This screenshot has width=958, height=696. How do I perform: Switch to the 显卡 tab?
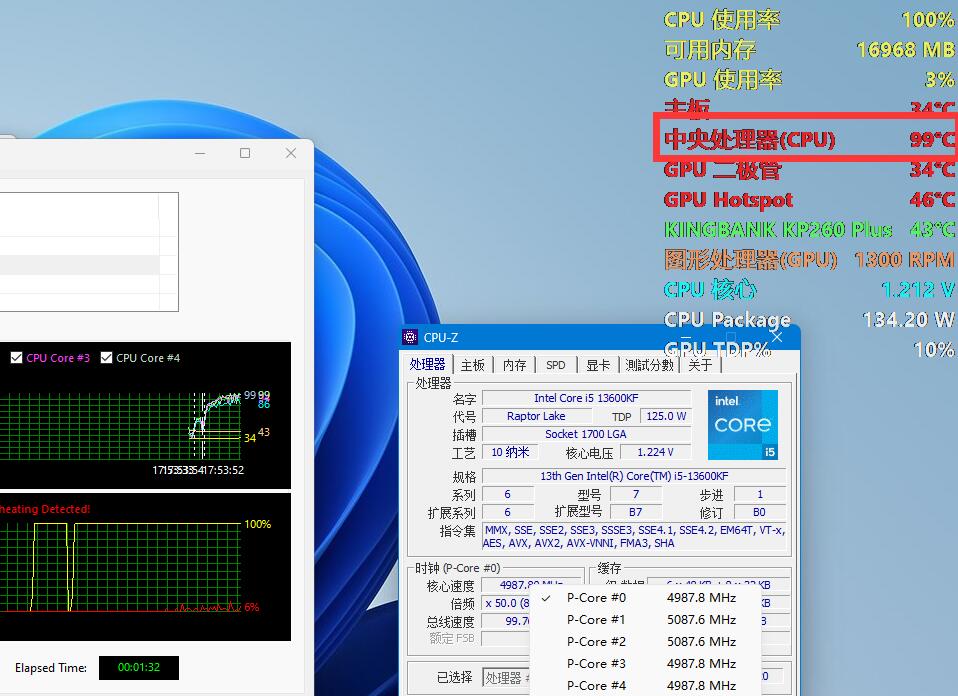598,365
